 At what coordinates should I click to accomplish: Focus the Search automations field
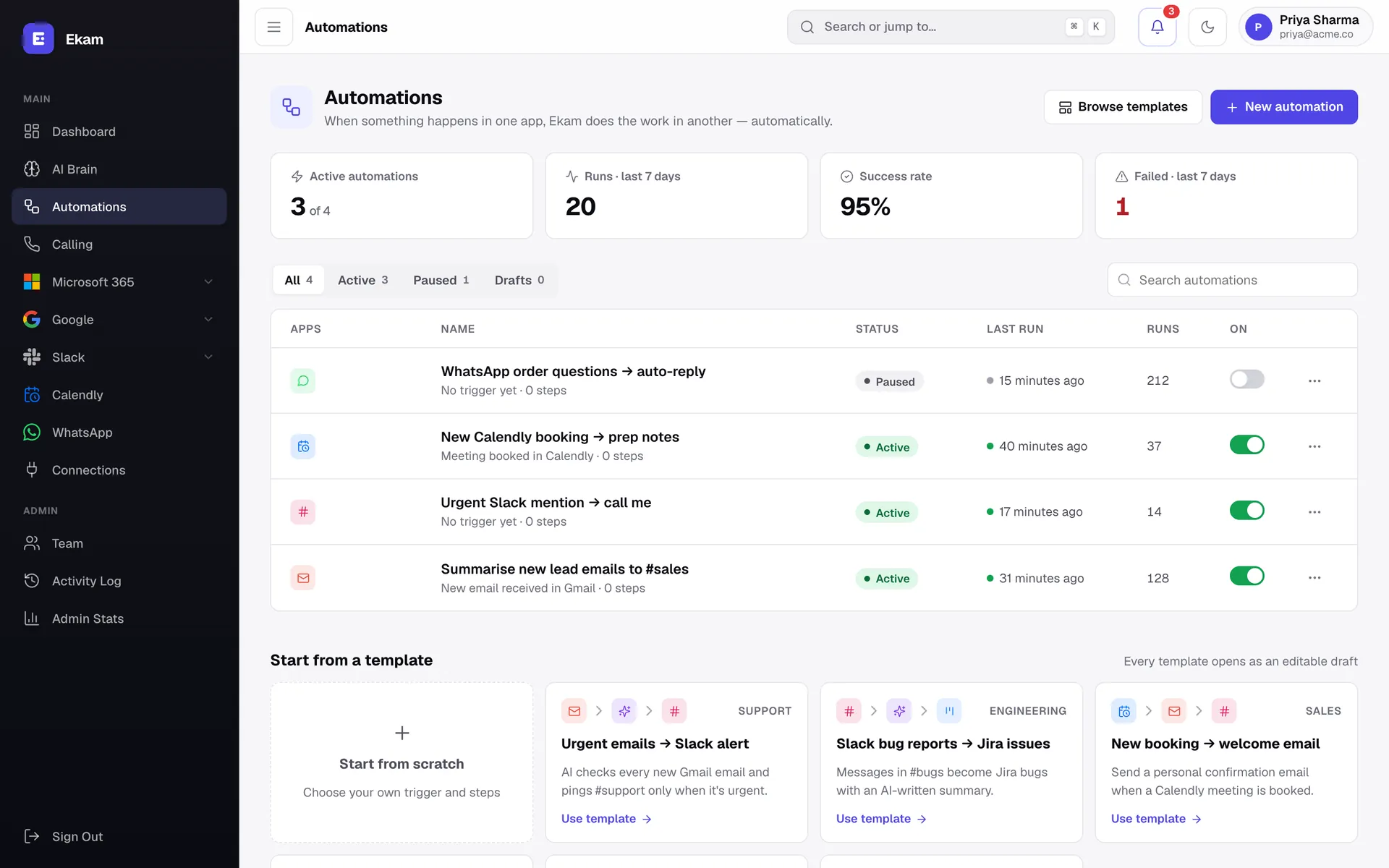pyautogui.click(x=1232, y=280)
